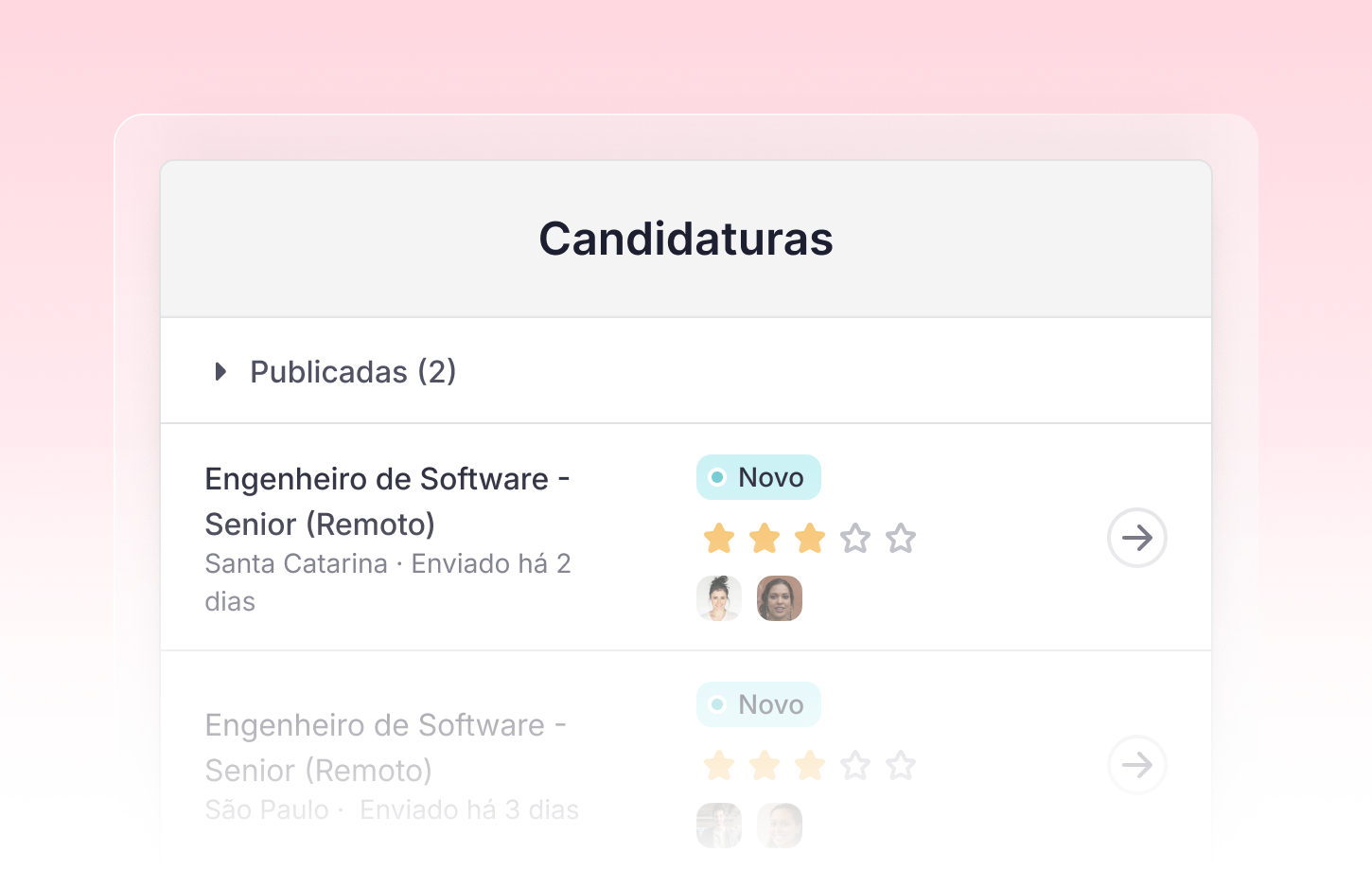Click first avatar on São Paulo application
The height and width of the screenshot is (871, 1372).
tap(719, 826)
